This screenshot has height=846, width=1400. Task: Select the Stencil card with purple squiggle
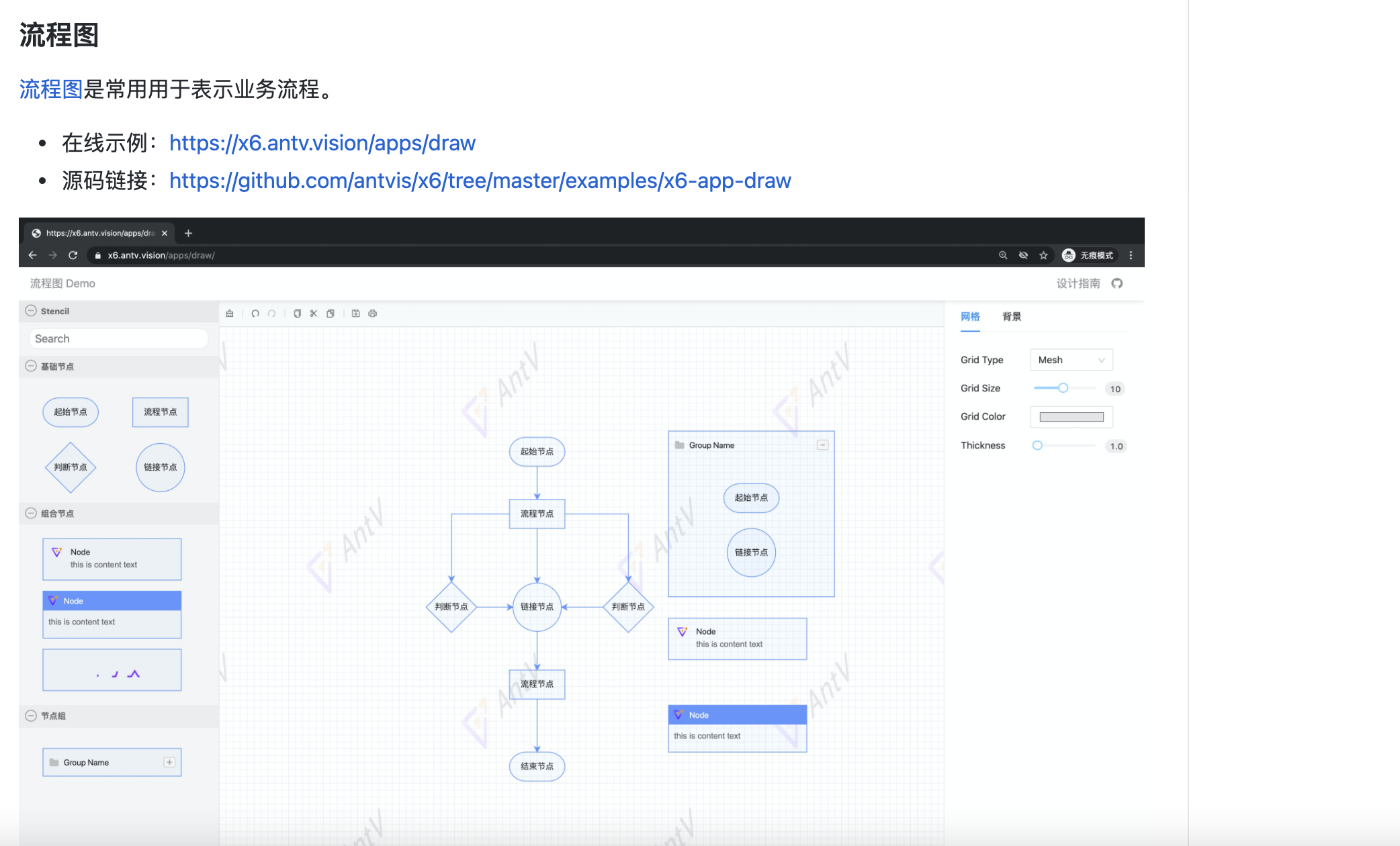[112, 670]
